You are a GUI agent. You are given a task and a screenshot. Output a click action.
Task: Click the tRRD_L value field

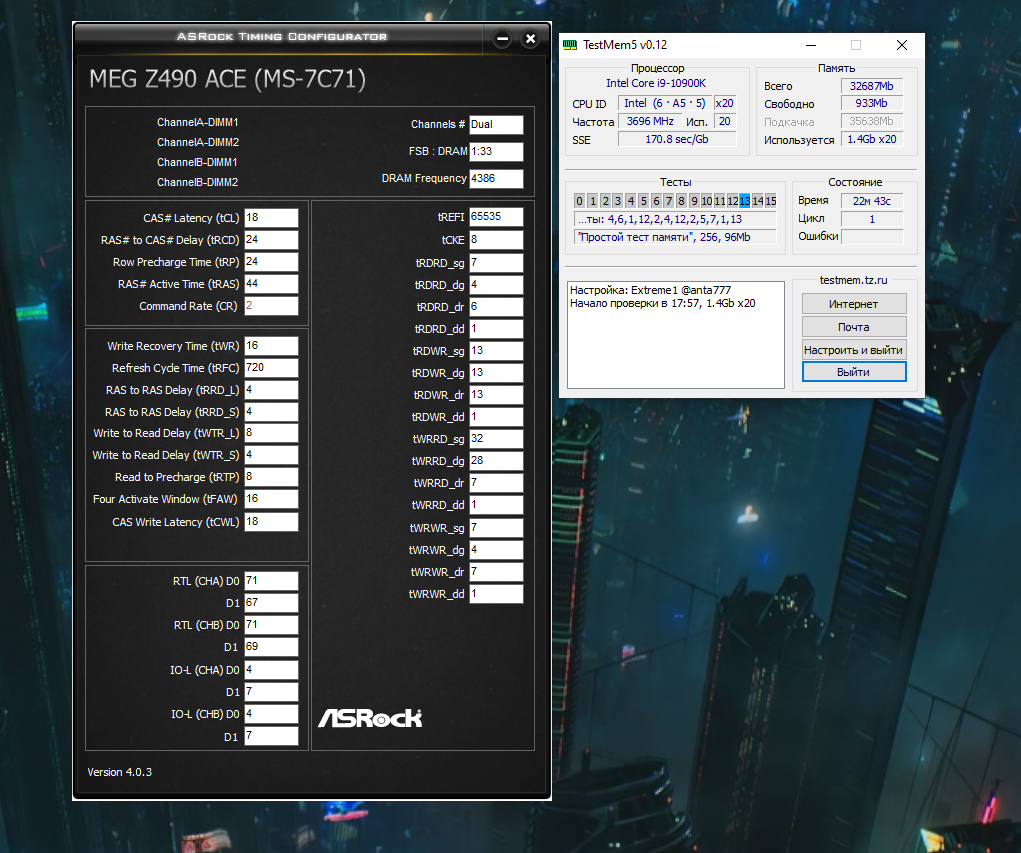click(x=272, y=390)
